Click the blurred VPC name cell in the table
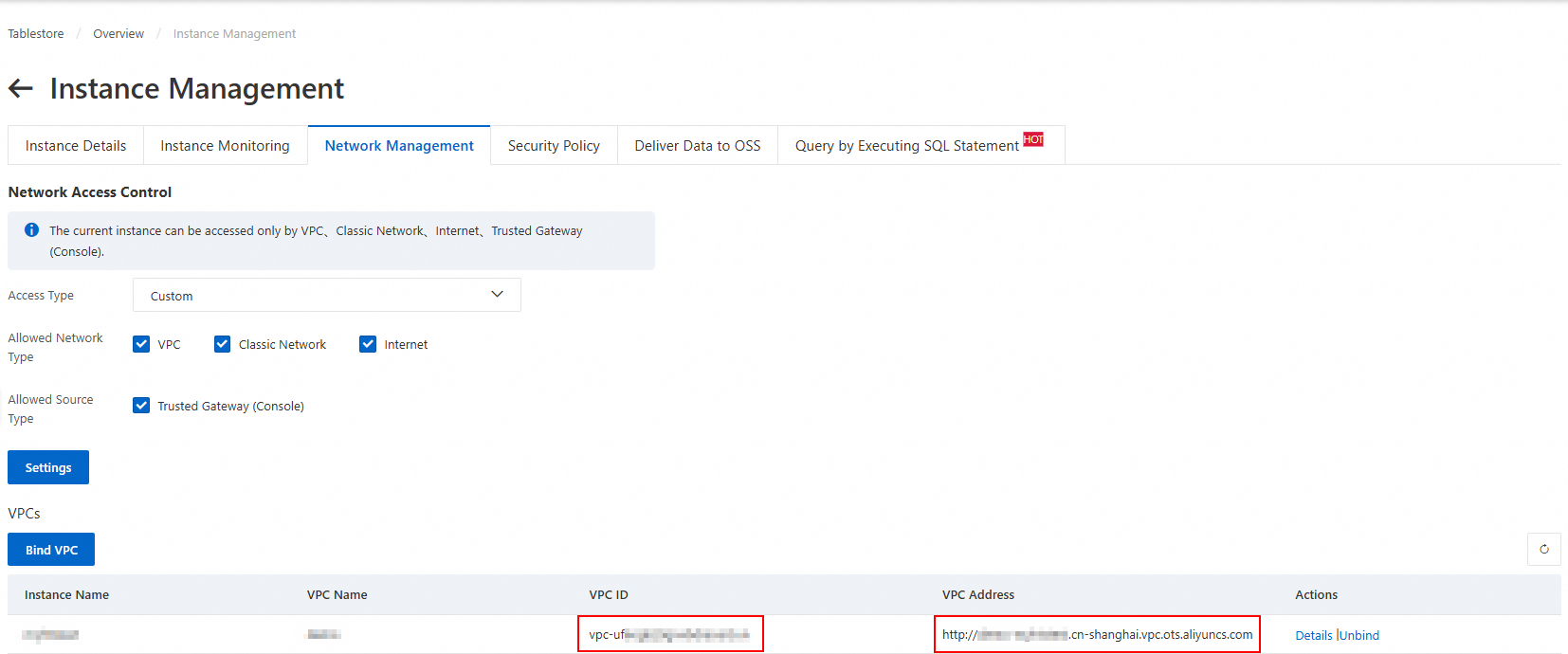 tap(323, 634)
